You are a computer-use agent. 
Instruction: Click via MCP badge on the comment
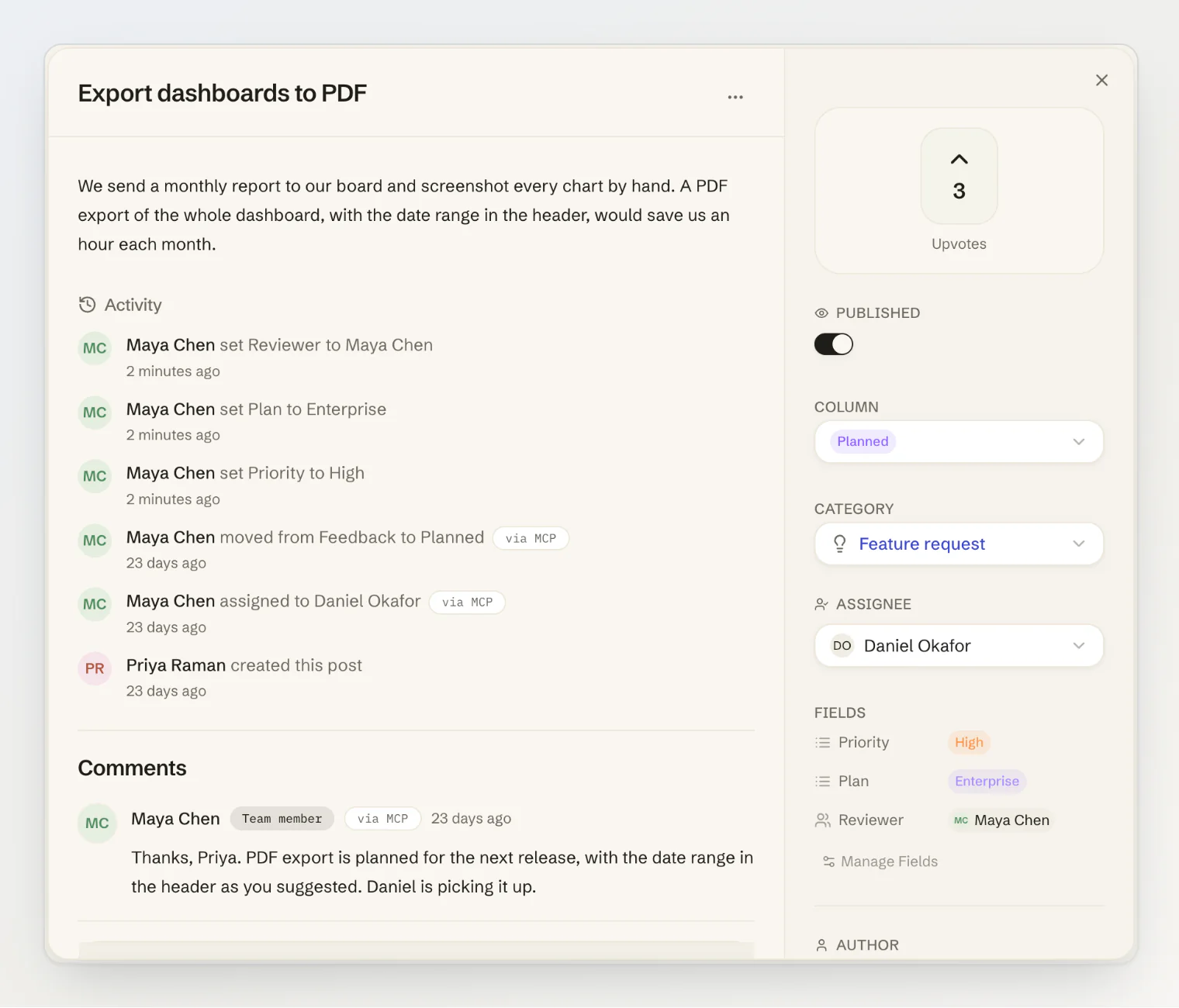click(x=382, y=819)
